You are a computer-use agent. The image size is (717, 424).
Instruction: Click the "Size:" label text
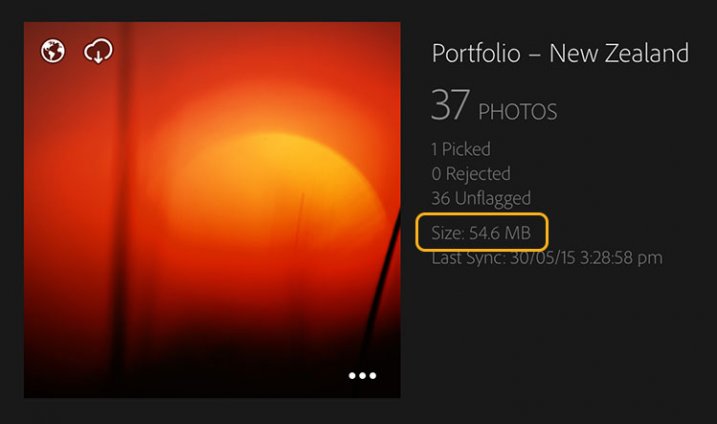[x=446, y=234]
